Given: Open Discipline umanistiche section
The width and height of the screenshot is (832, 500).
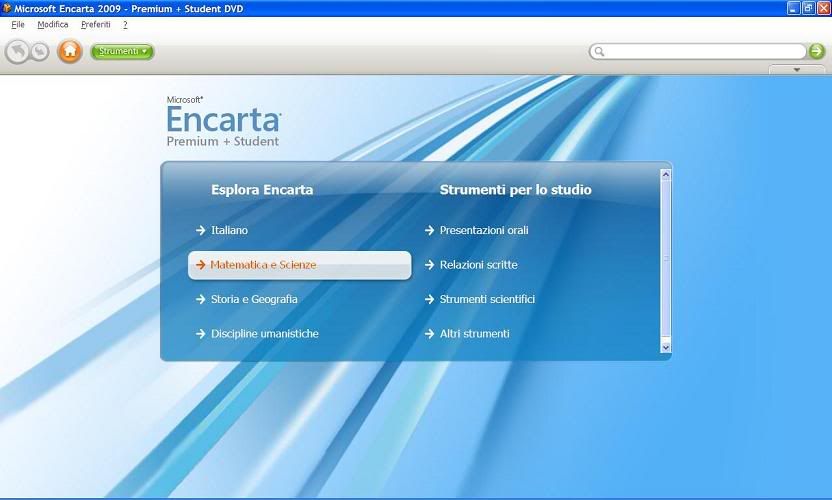Looking at the screenshot, I should (257, 334).
